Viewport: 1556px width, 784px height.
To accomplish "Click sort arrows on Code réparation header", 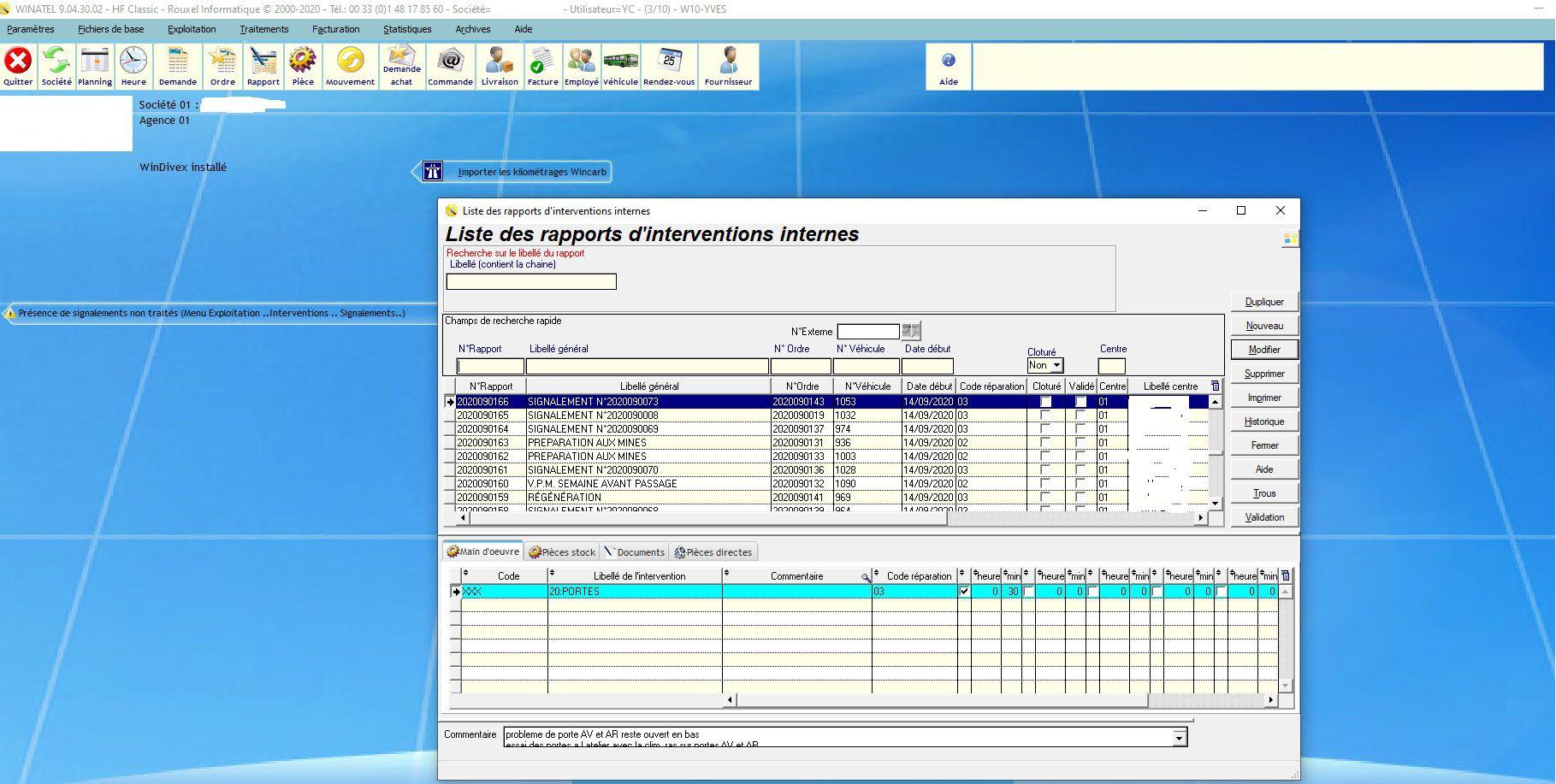I will pyautogui.click(x=876, y=575).
